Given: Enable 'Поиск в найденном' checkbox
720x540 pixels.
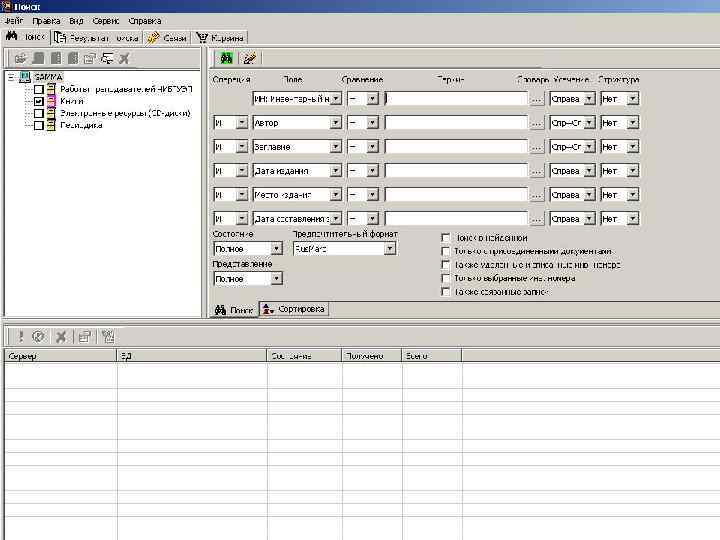Looking at the screenshot, I should [445, 238].
